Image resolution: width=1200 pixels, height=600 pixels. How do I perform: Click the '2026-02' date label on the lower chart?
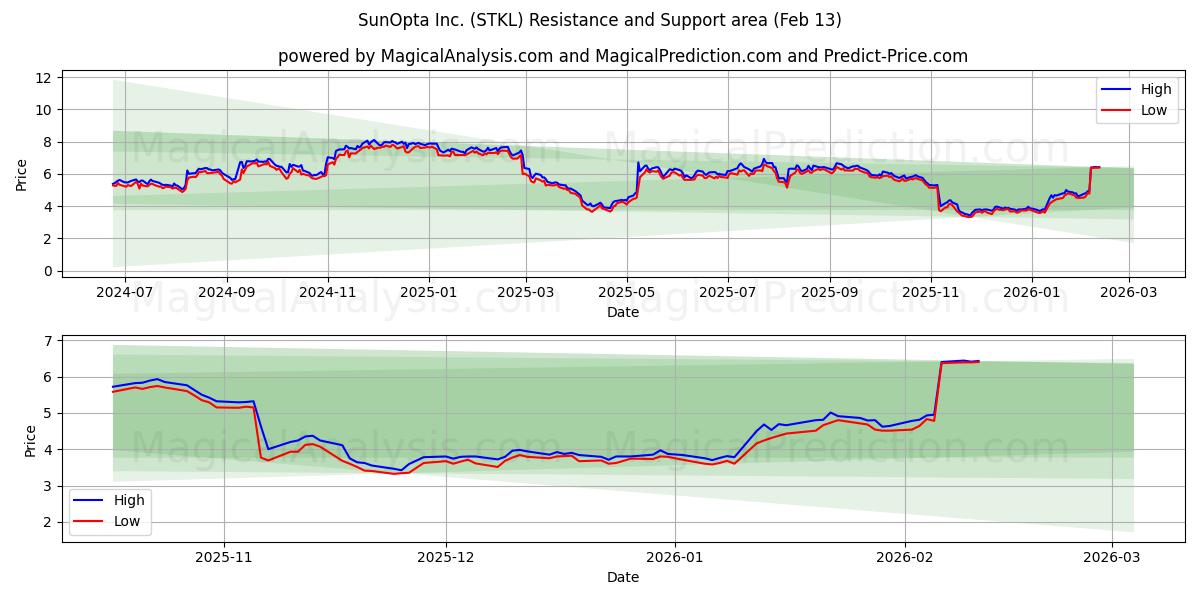(904, 558)
